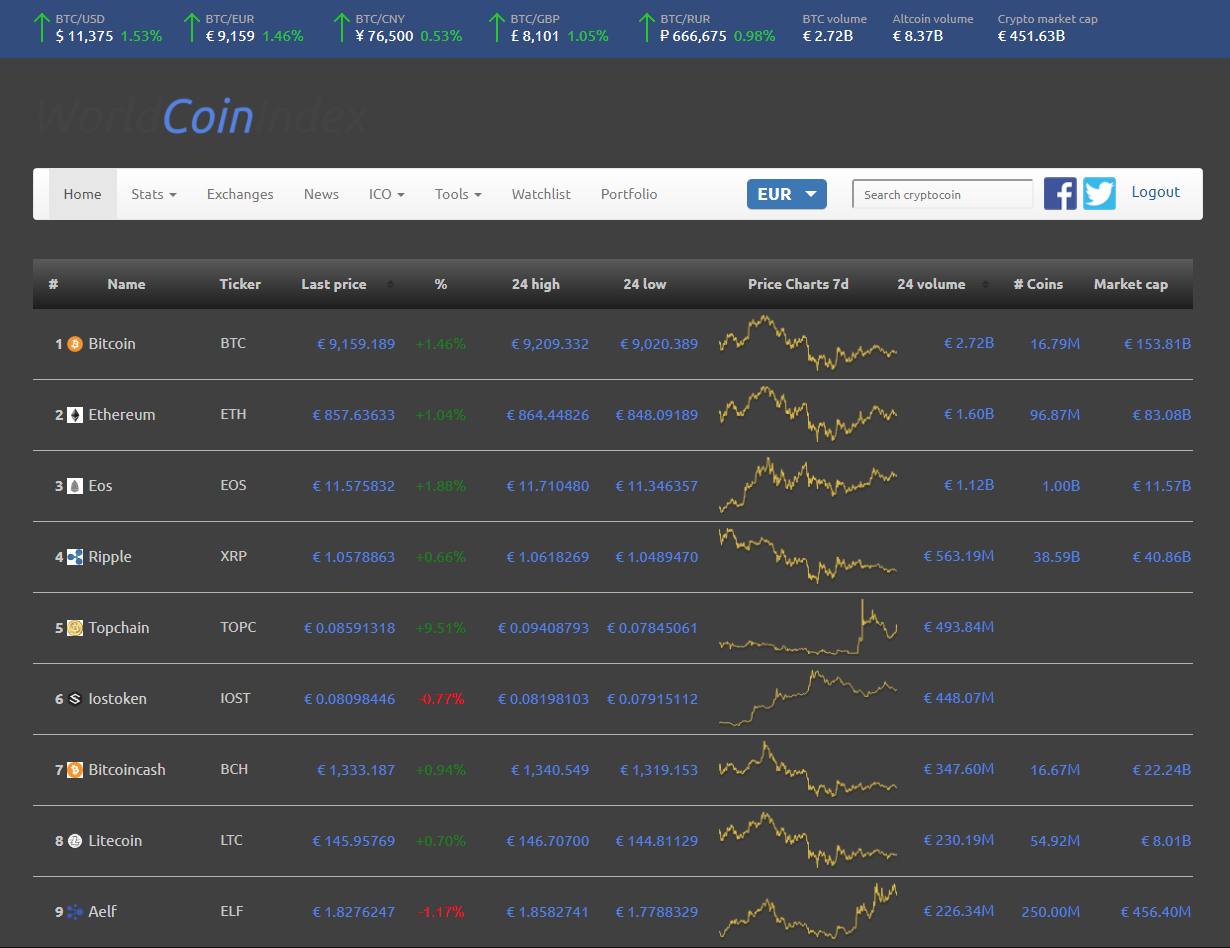Click the Aelf coin logo icon
Image resolution: width=1230 pixels, height=948 pixels.
click(x=75, y=912)
